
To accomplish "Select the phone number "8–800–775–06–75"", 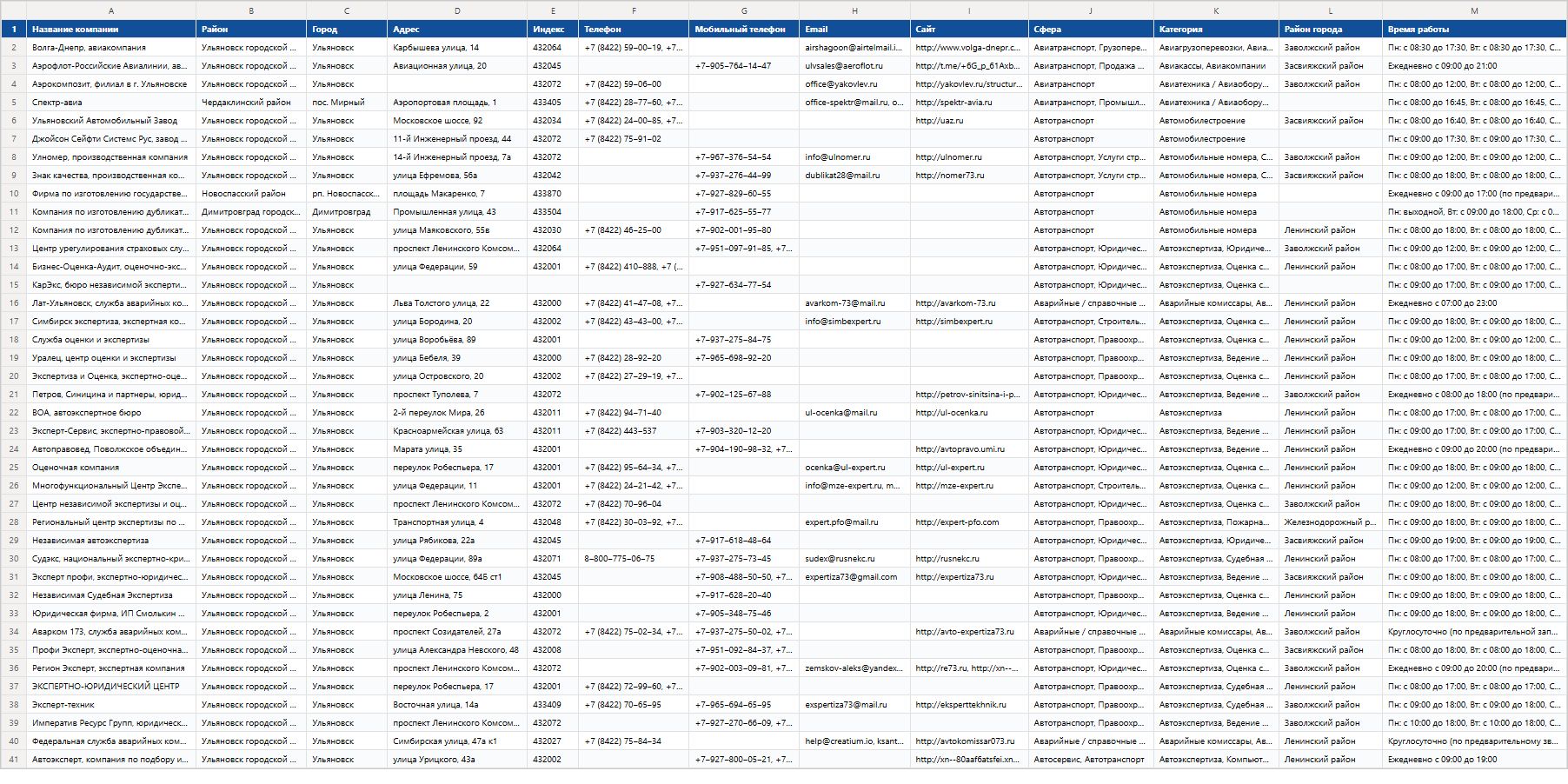I will tap(634, 559).
